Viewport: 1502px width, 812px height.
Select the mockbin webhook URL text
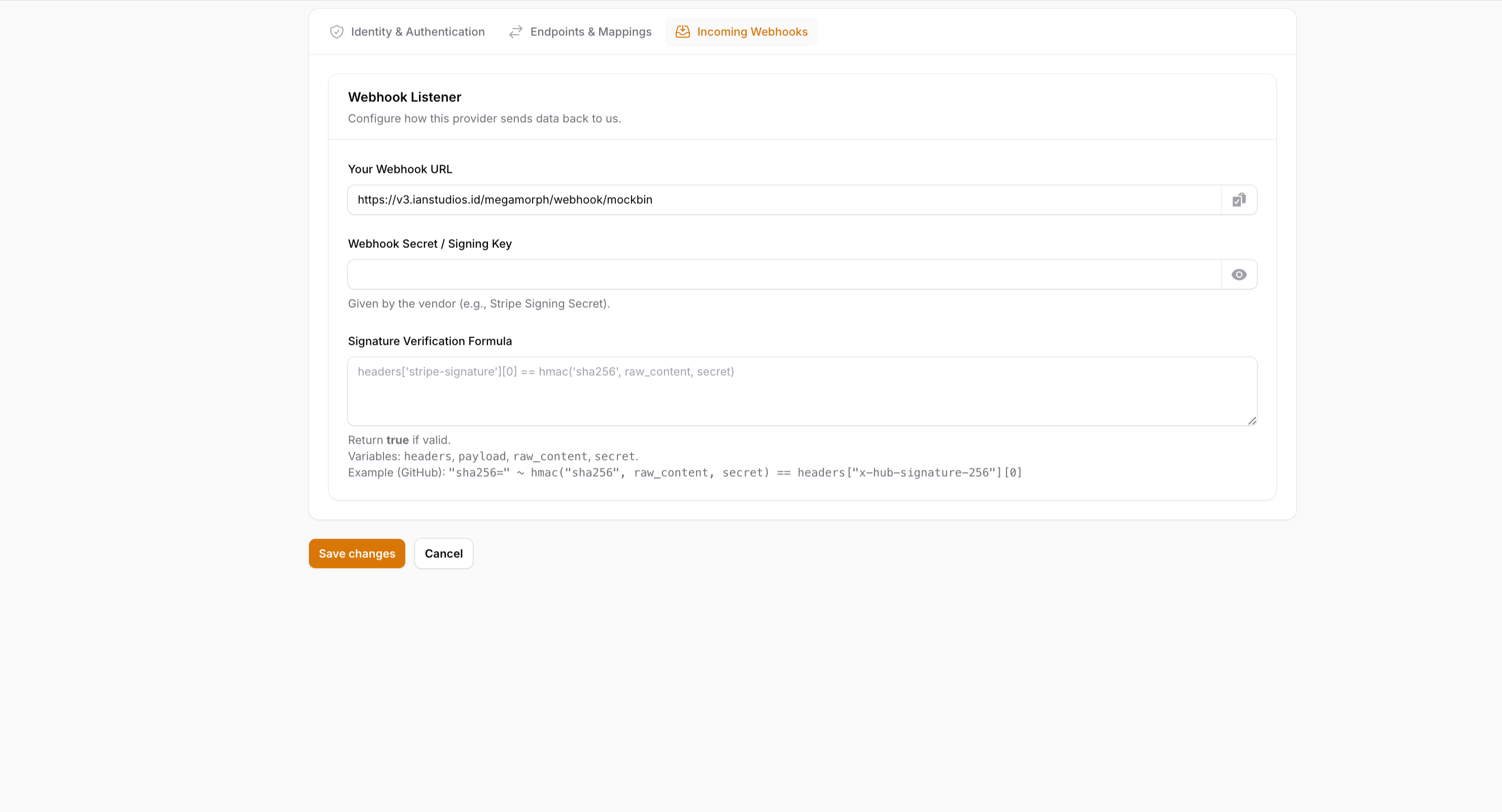point(505,199)
